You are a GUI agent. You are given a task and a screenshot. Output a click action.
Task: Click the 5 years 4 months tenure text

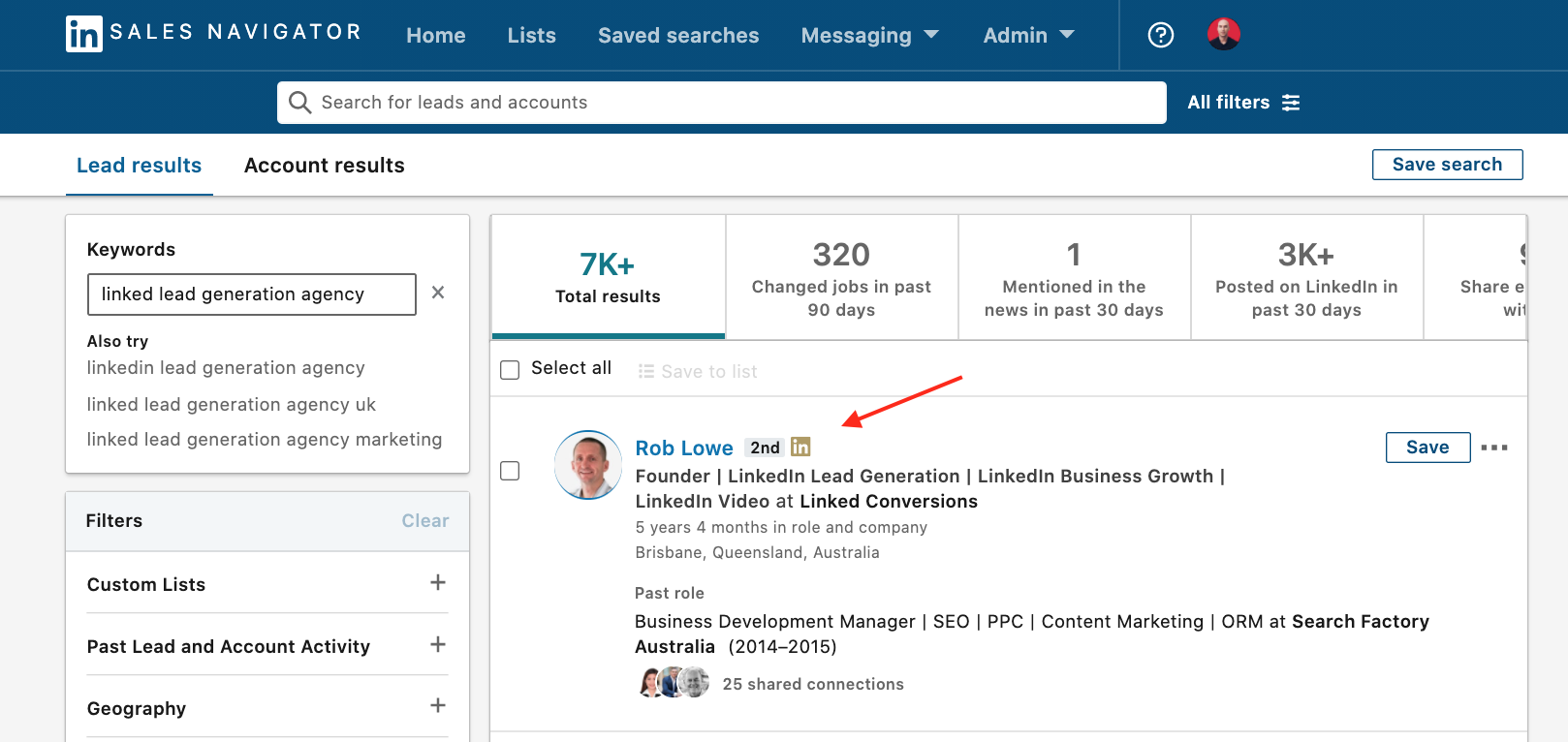click(x=781, y=527)
